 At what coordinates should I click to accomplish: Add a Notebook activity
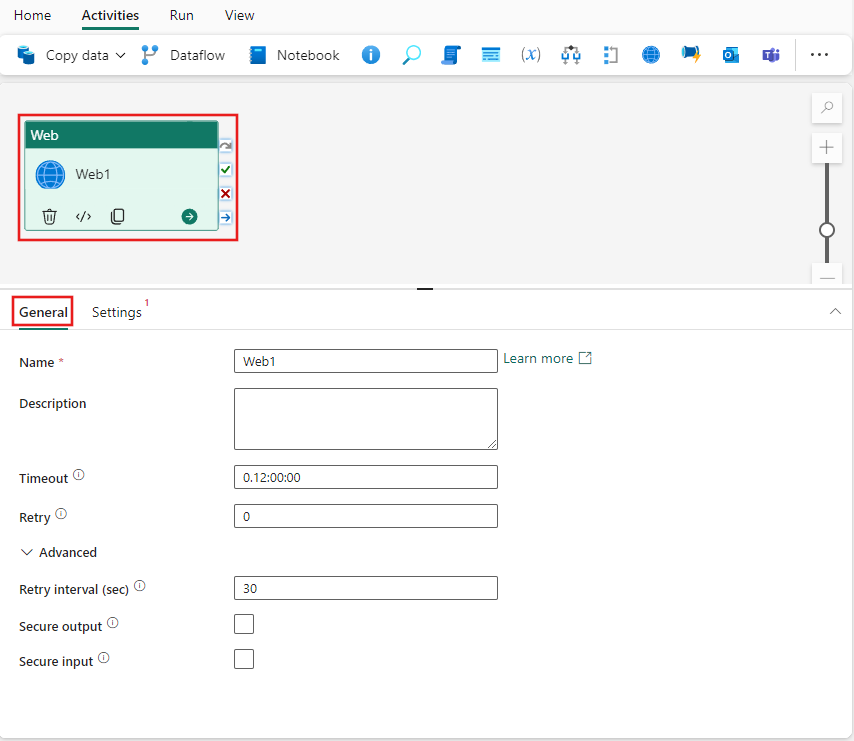[293, 55]
